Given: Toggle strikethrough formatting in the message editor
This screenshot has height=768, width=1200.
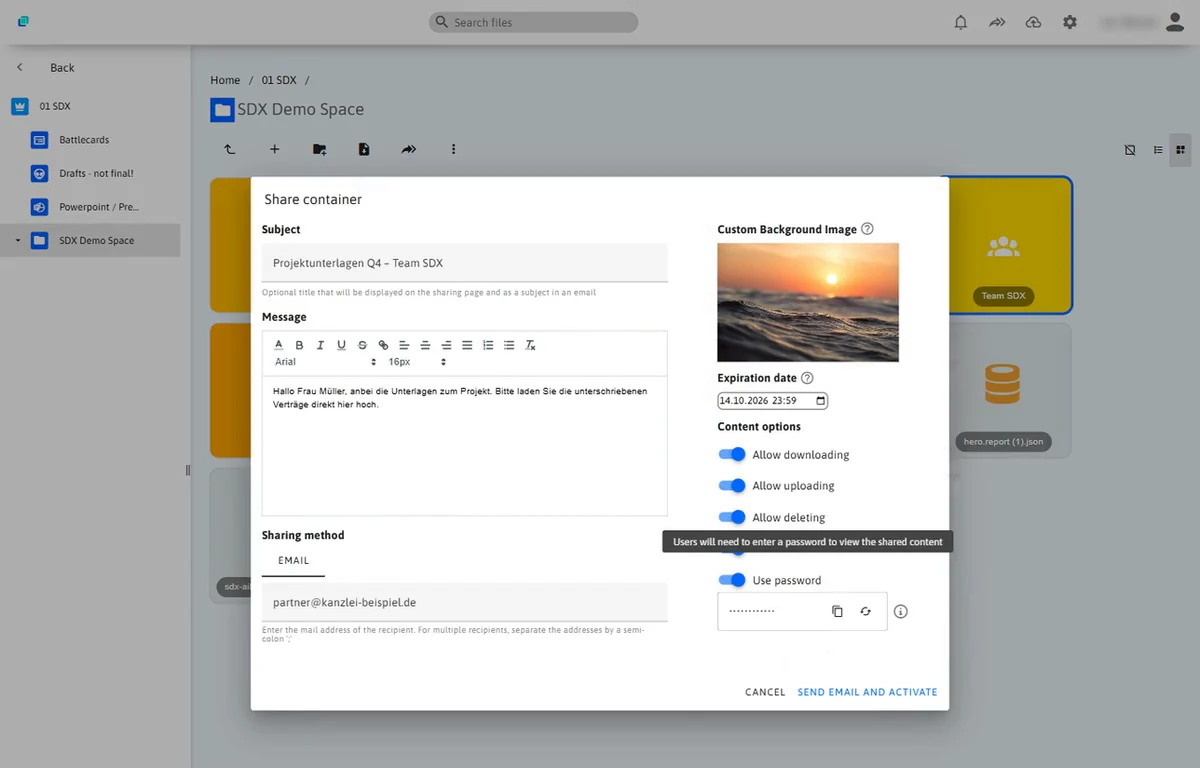Looking at the screenshot, I should 362,345.
